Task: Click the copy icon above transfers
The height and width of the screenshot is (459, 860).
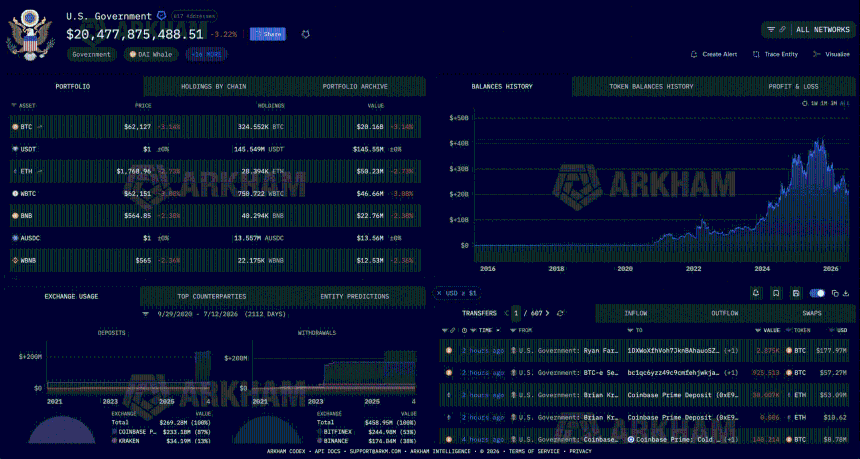Action: 835,293
